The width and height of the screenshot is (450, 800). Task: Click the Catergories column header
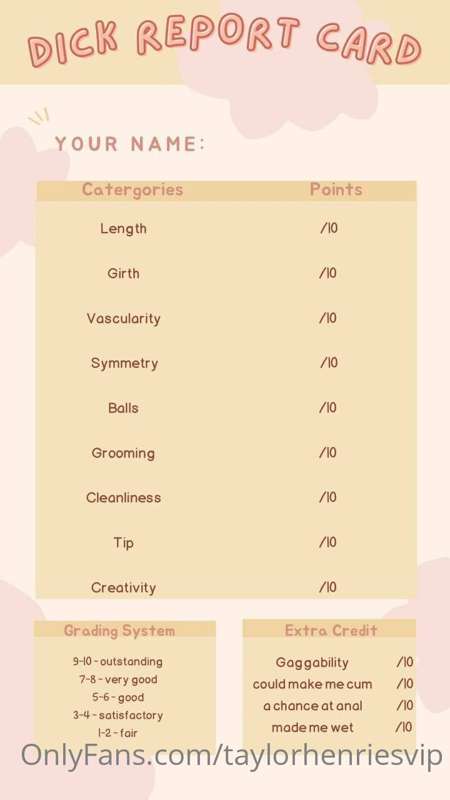(x=133, y=190)
